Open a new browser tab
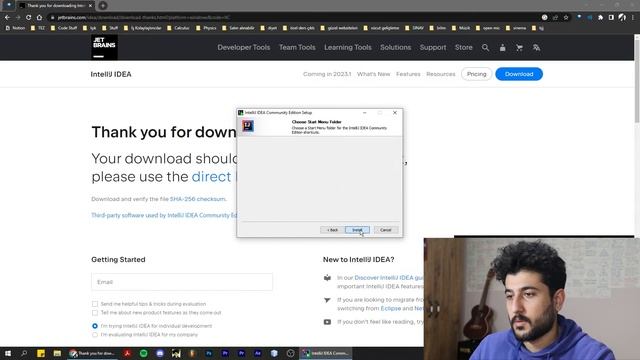Screen dimensions: 640x360 click(103, 6)
